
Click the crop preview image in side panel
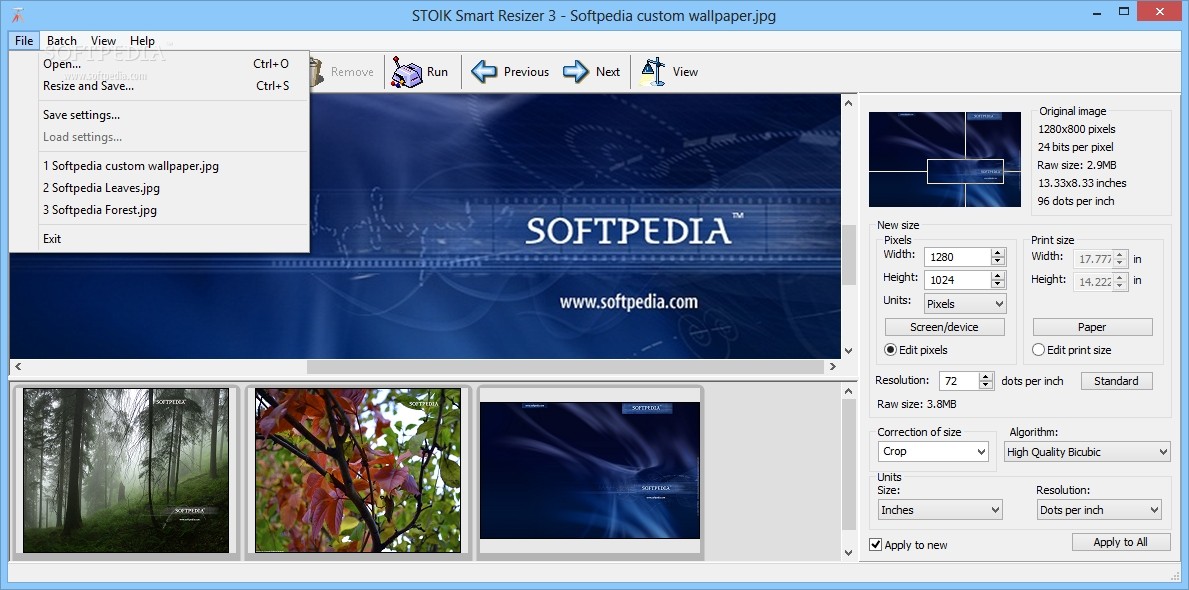click(x=945, y=159)
